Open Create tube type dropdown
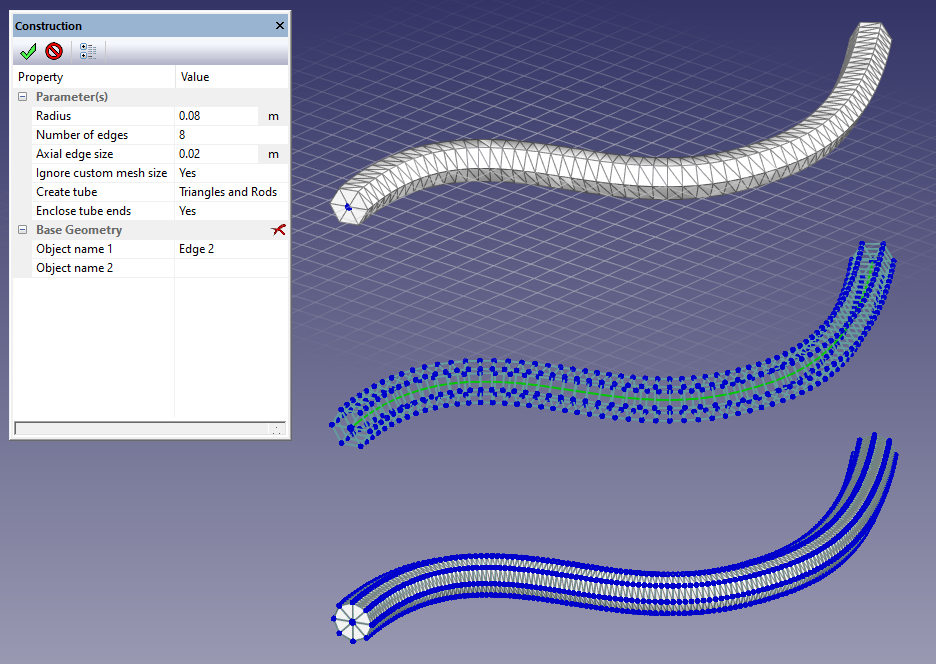Screen dimensions: 936x664 tap(230, 192)
